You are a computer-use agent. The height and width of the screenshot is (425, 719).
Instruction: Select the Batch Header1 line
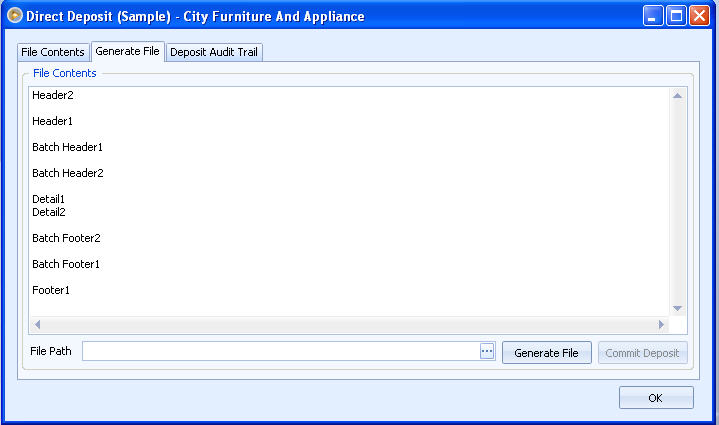[67, 147]
